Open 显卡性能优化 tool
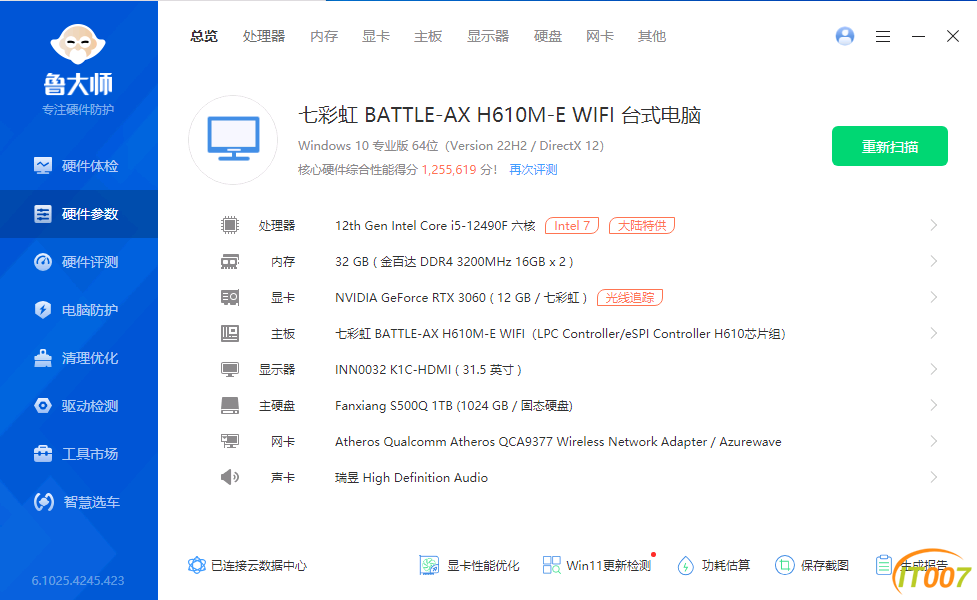977x600 pixels. (469, 565)
